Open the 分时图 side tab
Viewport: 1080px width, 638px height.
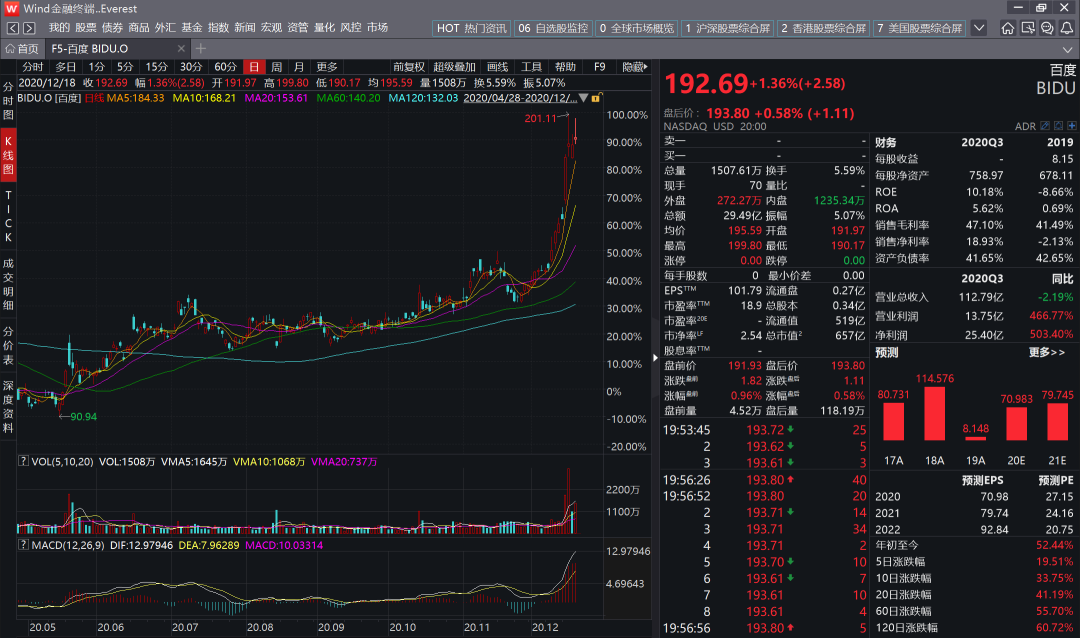(8, 101)
